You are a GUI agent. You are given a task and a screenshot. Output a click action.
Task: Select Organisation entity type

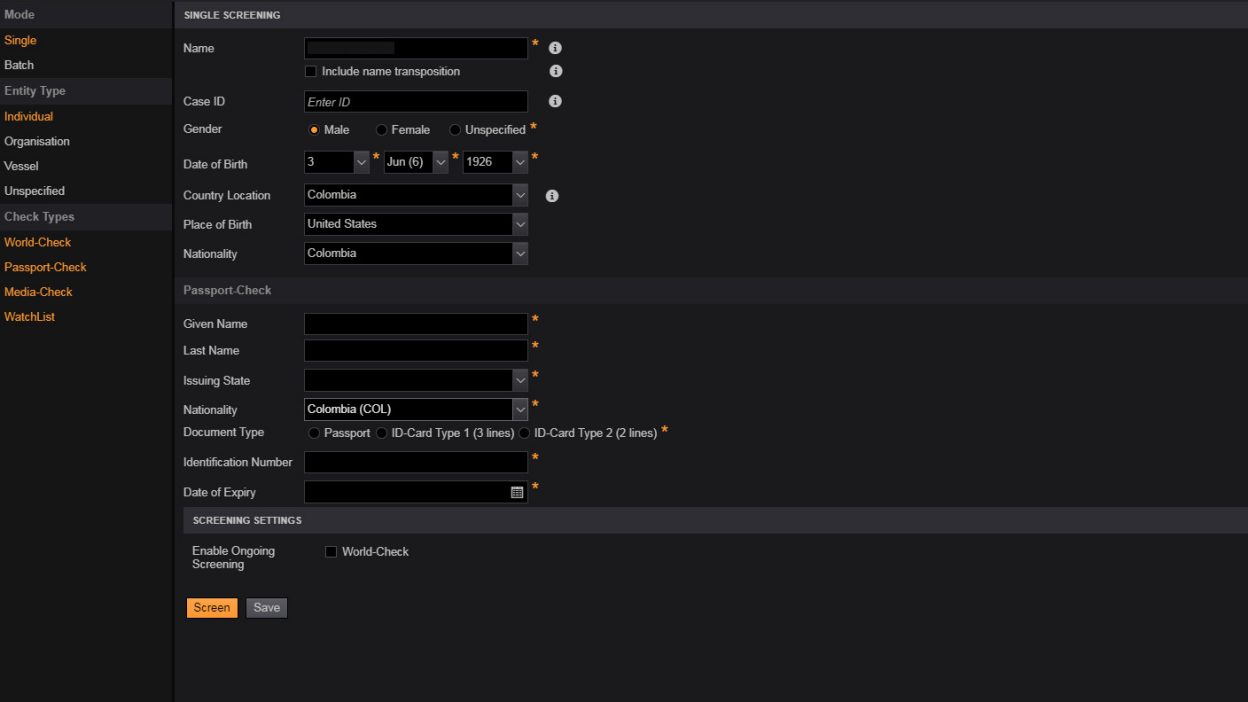[x=37, y=141]
